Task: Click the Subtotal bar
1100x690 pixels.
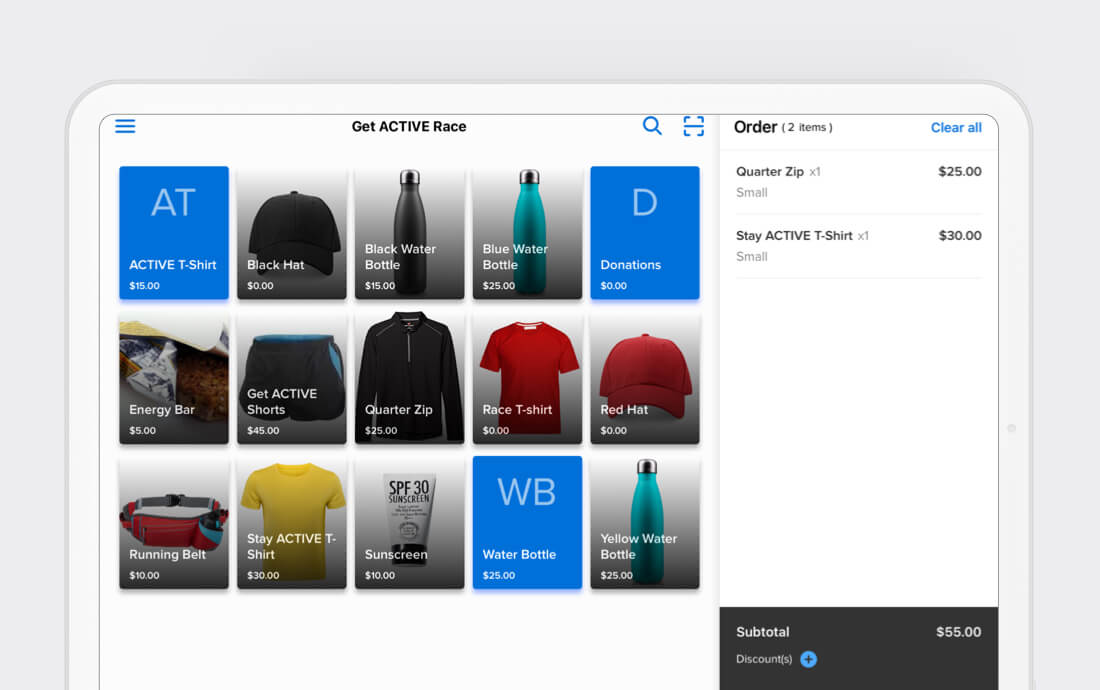Action: tap(858, 632)
